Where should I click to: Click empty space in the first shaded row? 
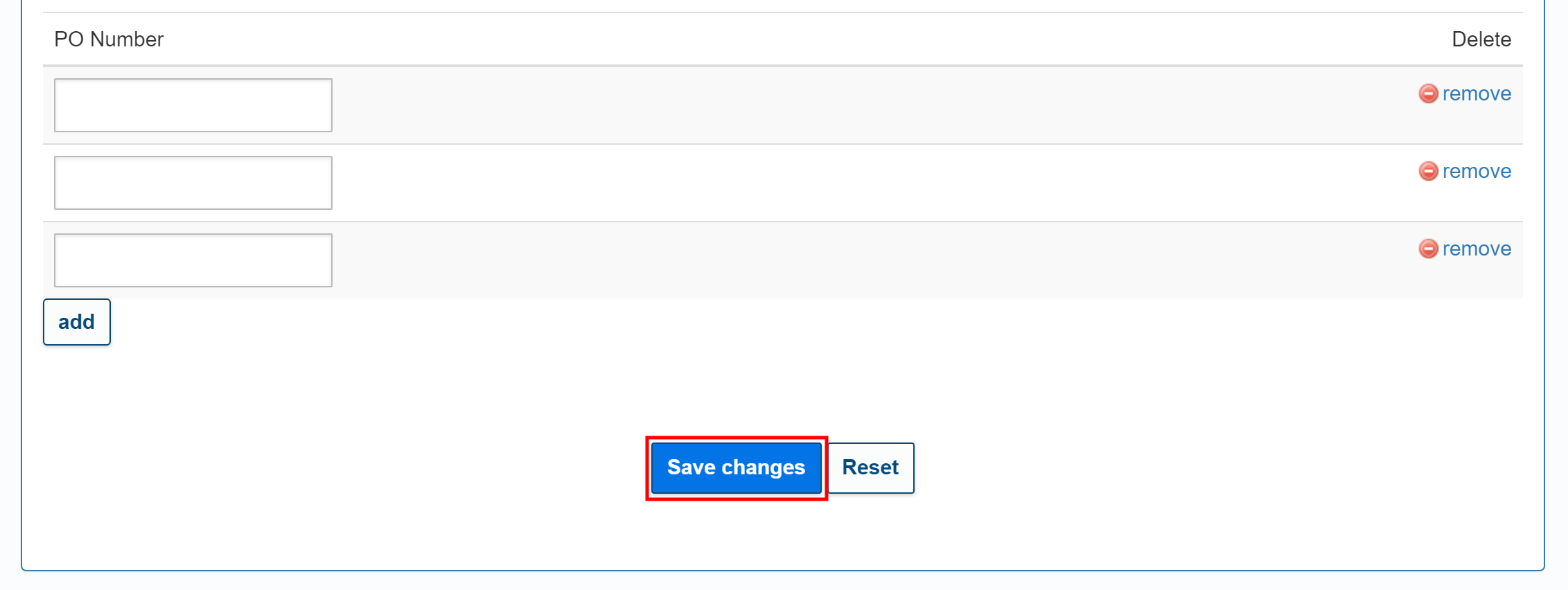click(x=831, y=105)
